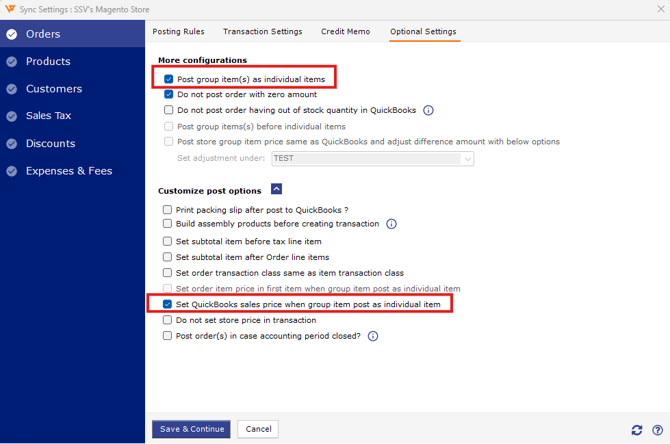Click the Customize post options heading

click(210, 191)
